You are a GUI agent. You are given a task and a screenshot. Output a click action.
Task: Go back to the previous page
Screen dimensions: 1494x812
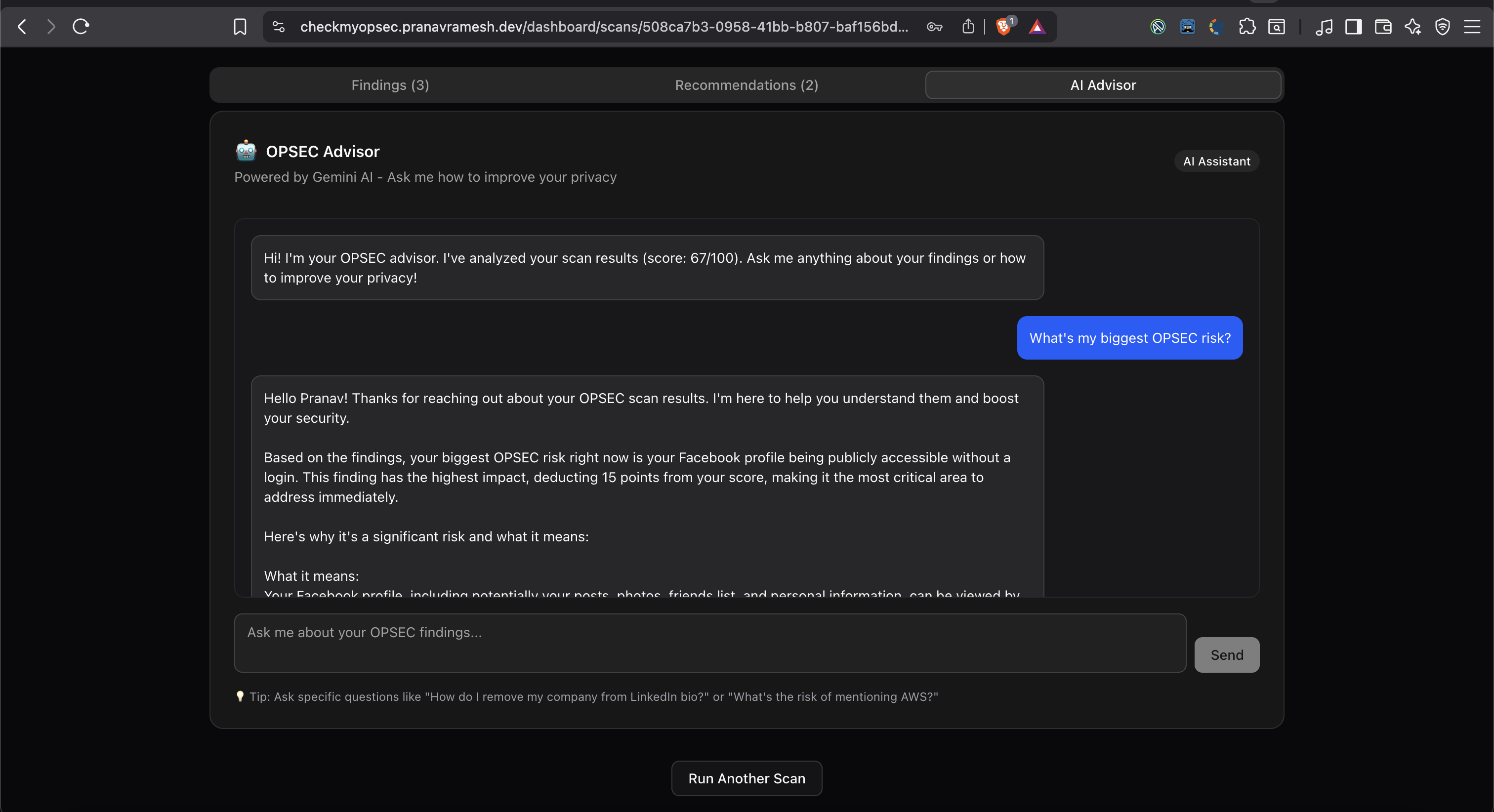tap(22, 27)
